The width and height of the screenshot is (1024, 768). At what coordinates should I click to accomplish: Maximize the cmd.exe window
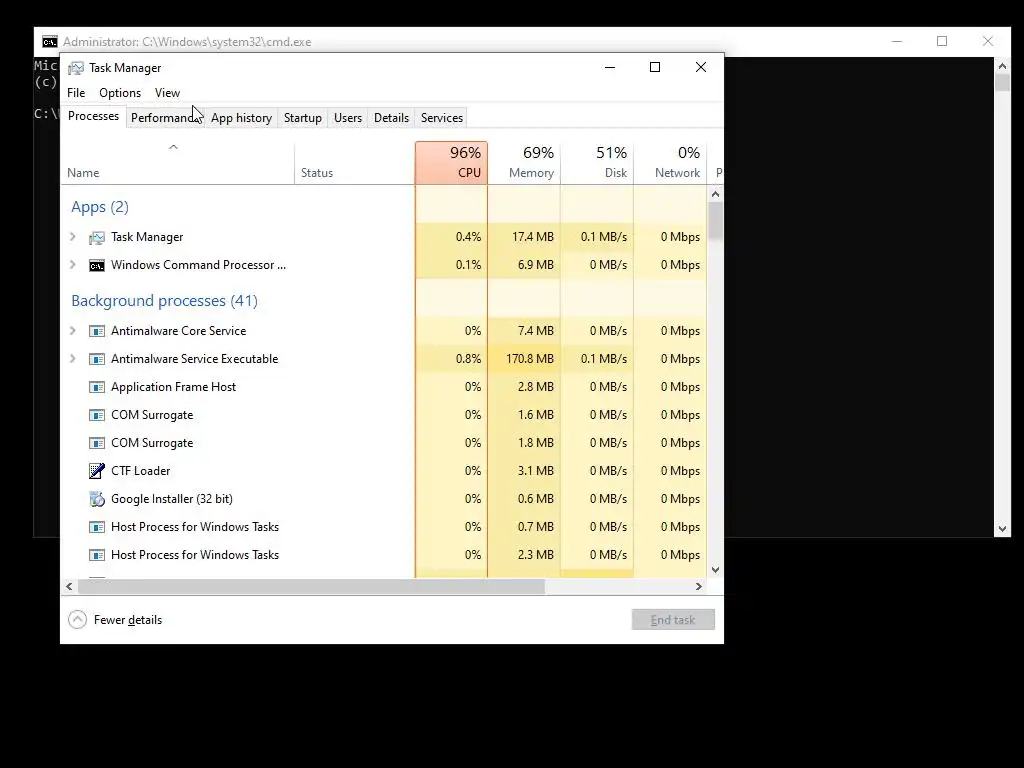(x=942, y=41)
